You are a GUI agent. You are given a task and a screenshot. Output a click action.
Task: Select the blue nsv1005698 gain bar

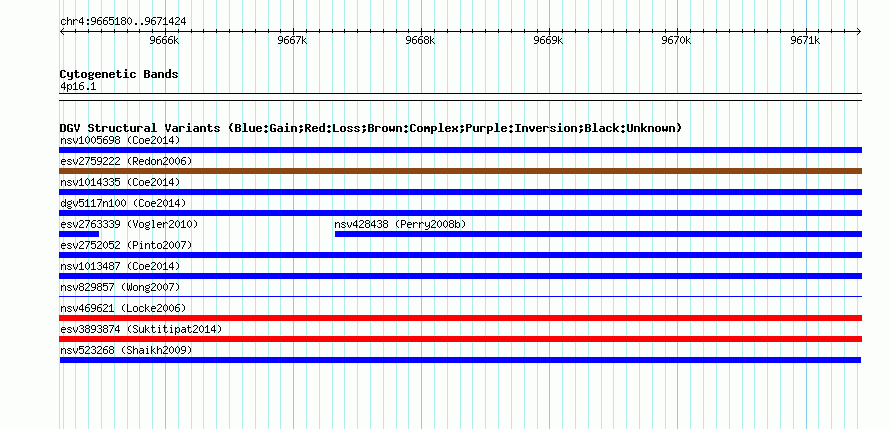(460, 150)
